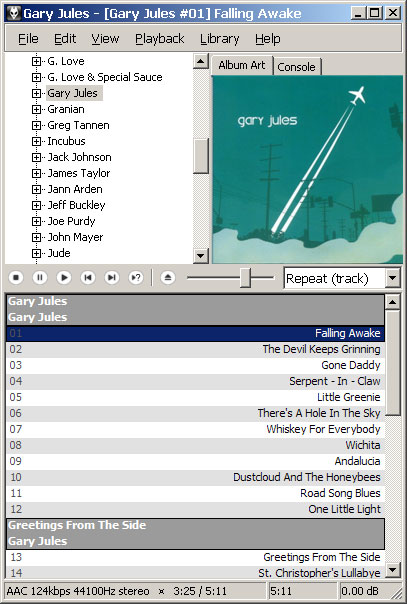Switch to the Console tab

tap(296, 67)
